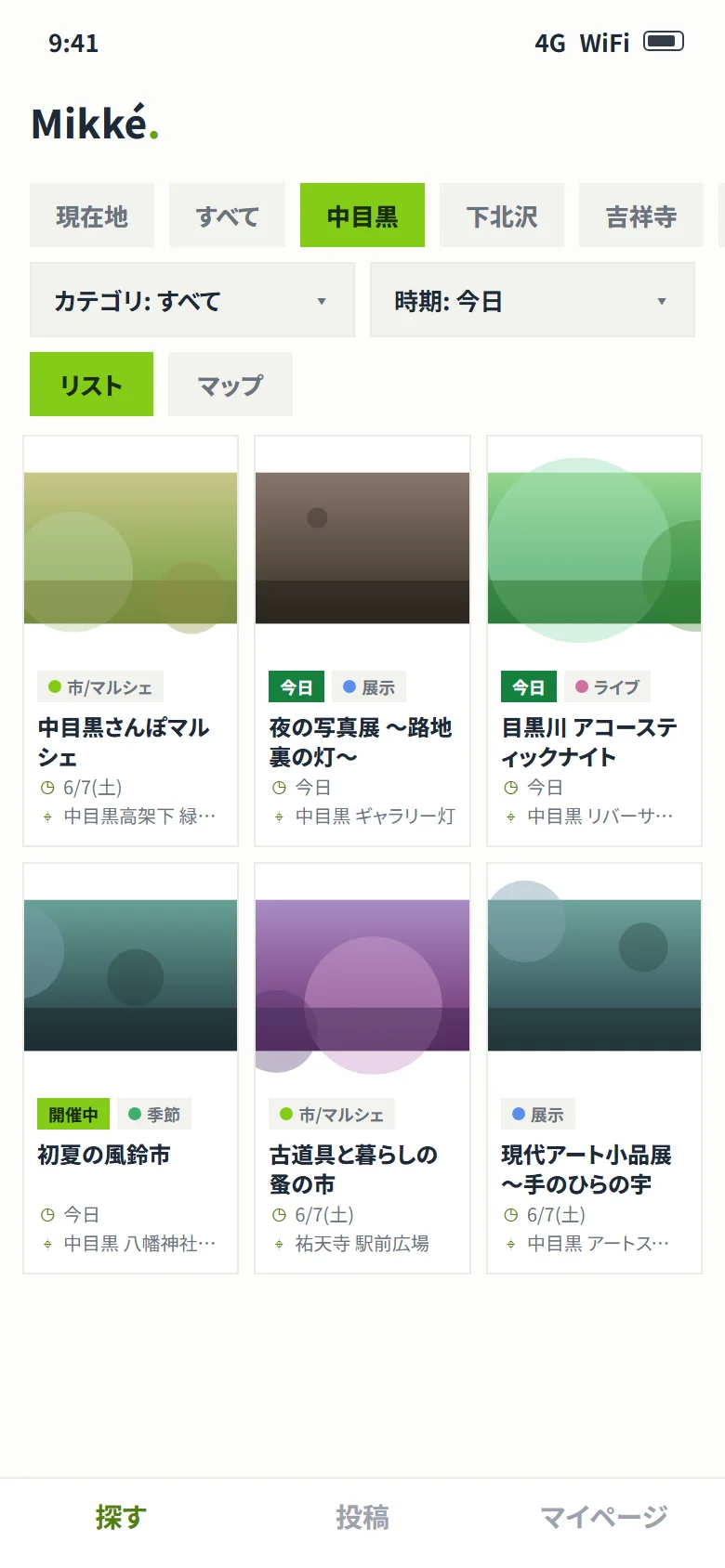Screen dimensions: 725x1568
Task: Click the 目黒川 アコースティックナイト title
Action: [589, 742]
